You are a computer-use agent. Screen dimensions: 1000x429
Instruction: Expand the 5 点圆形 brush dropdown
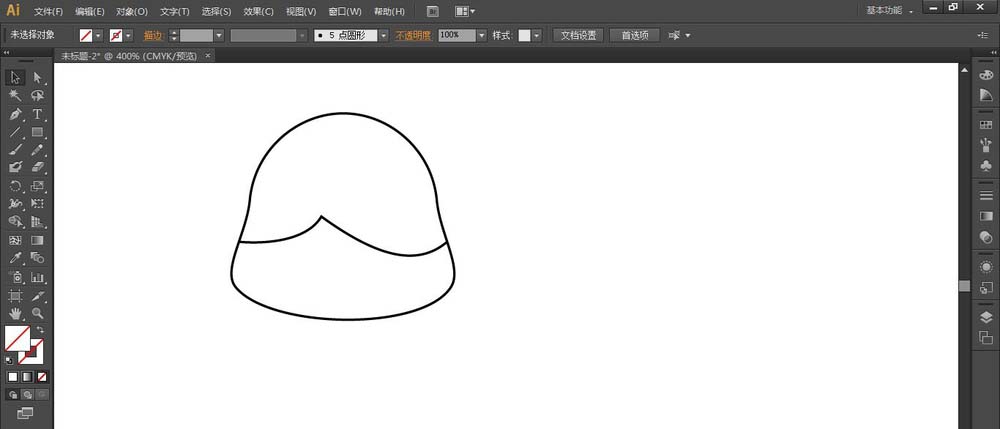pyautogui.click(x=383, y=35)
